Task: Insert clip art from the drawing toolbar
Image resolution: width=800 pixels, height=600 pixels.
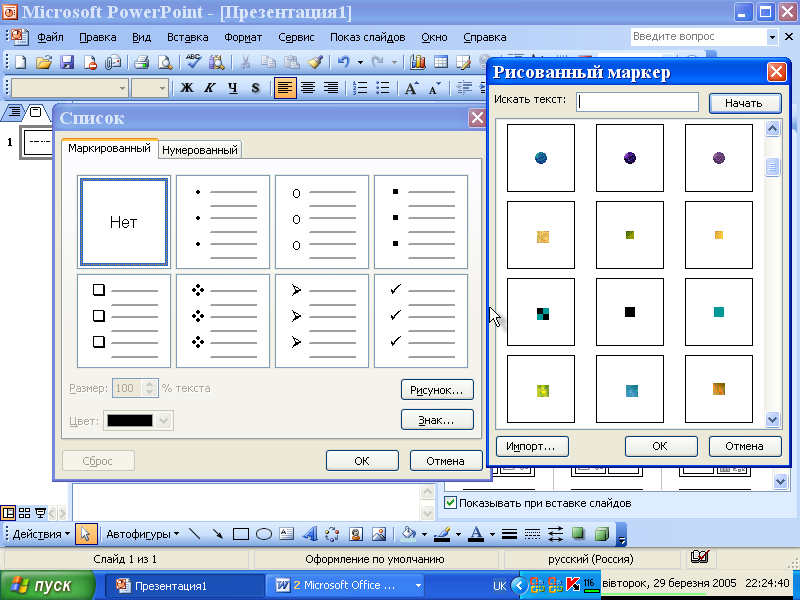Action: point(356,534)
